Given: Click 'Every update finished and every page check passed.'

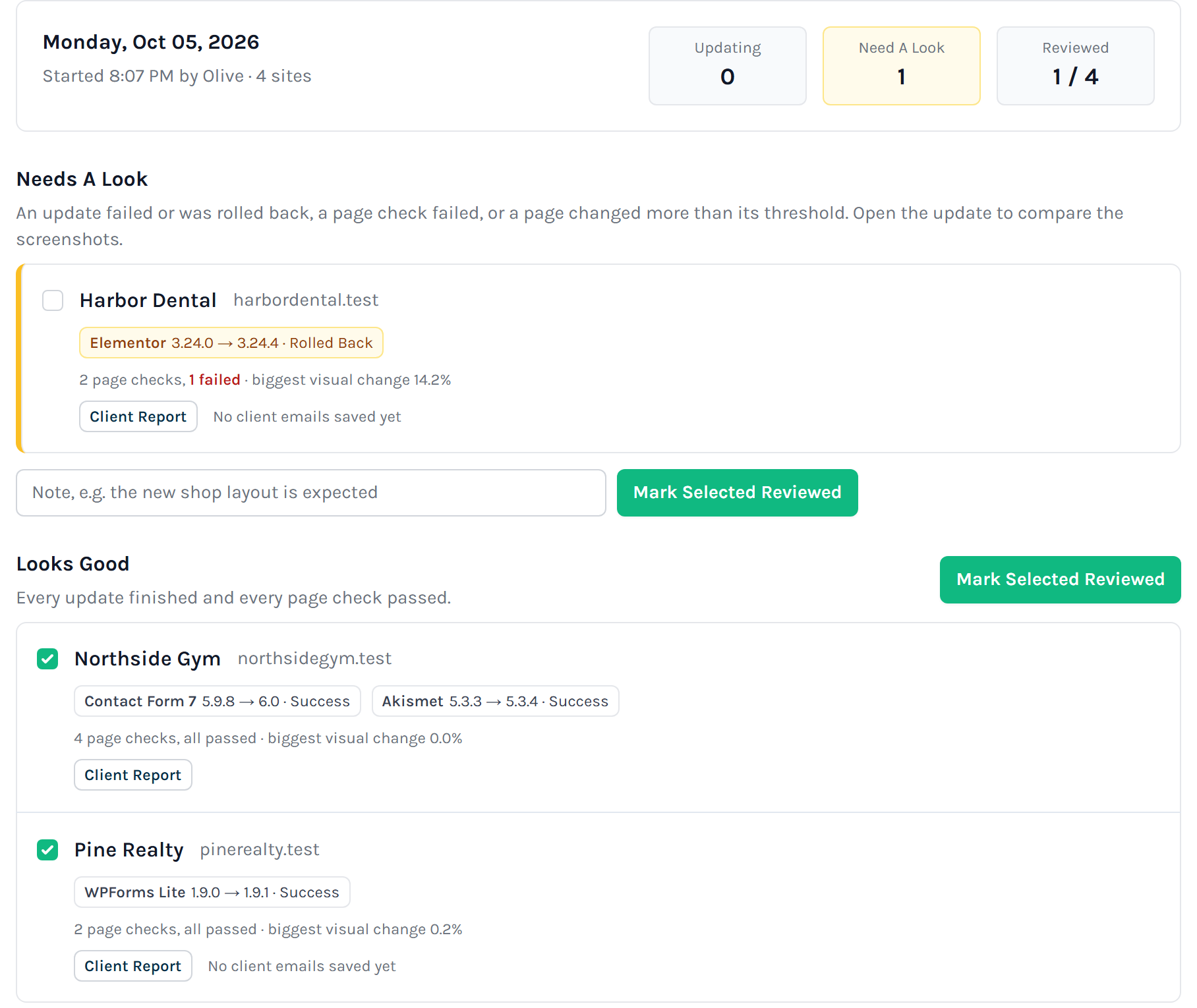Looking at the screenshot, I should click(234, 598).
